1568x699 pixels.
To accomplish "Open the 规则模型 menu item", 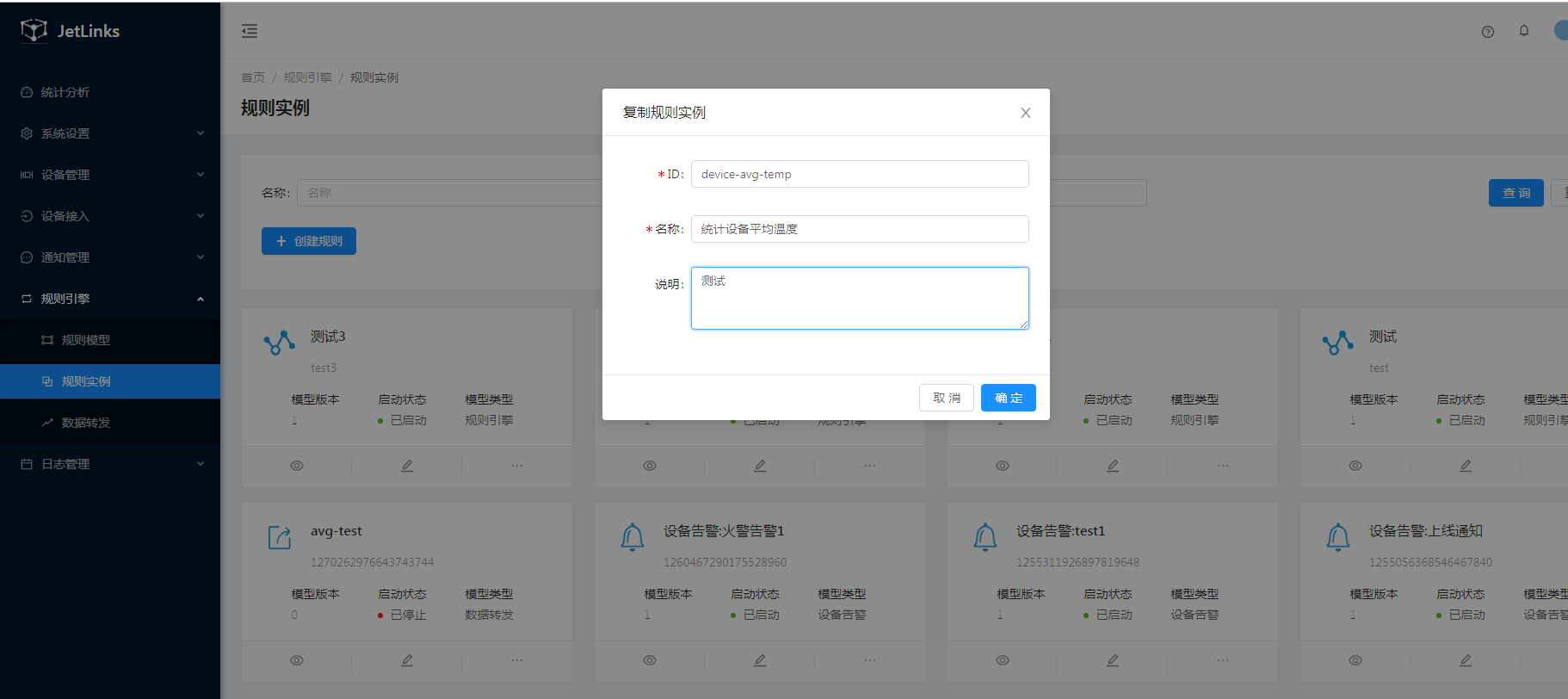I will click(x=86, y=340).
